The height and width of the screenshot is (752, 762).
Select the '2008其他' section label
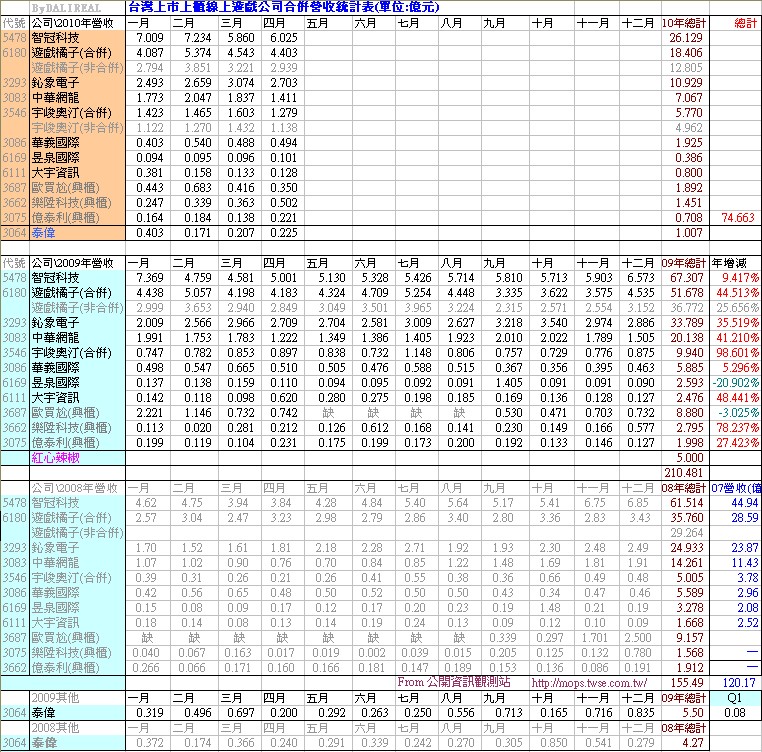pyautogui.click(x=55, y=728)
